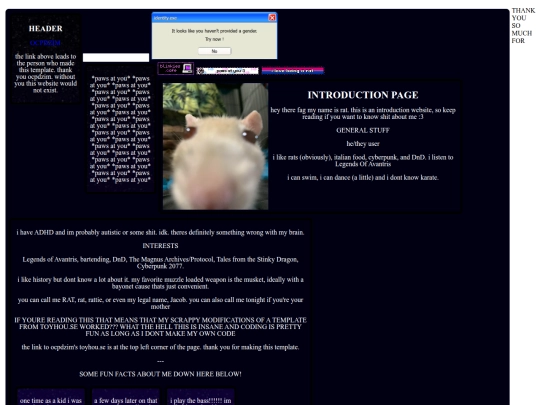
Task: Click the 'No' button in identity.exe dialog
Action: coord(214,51)
